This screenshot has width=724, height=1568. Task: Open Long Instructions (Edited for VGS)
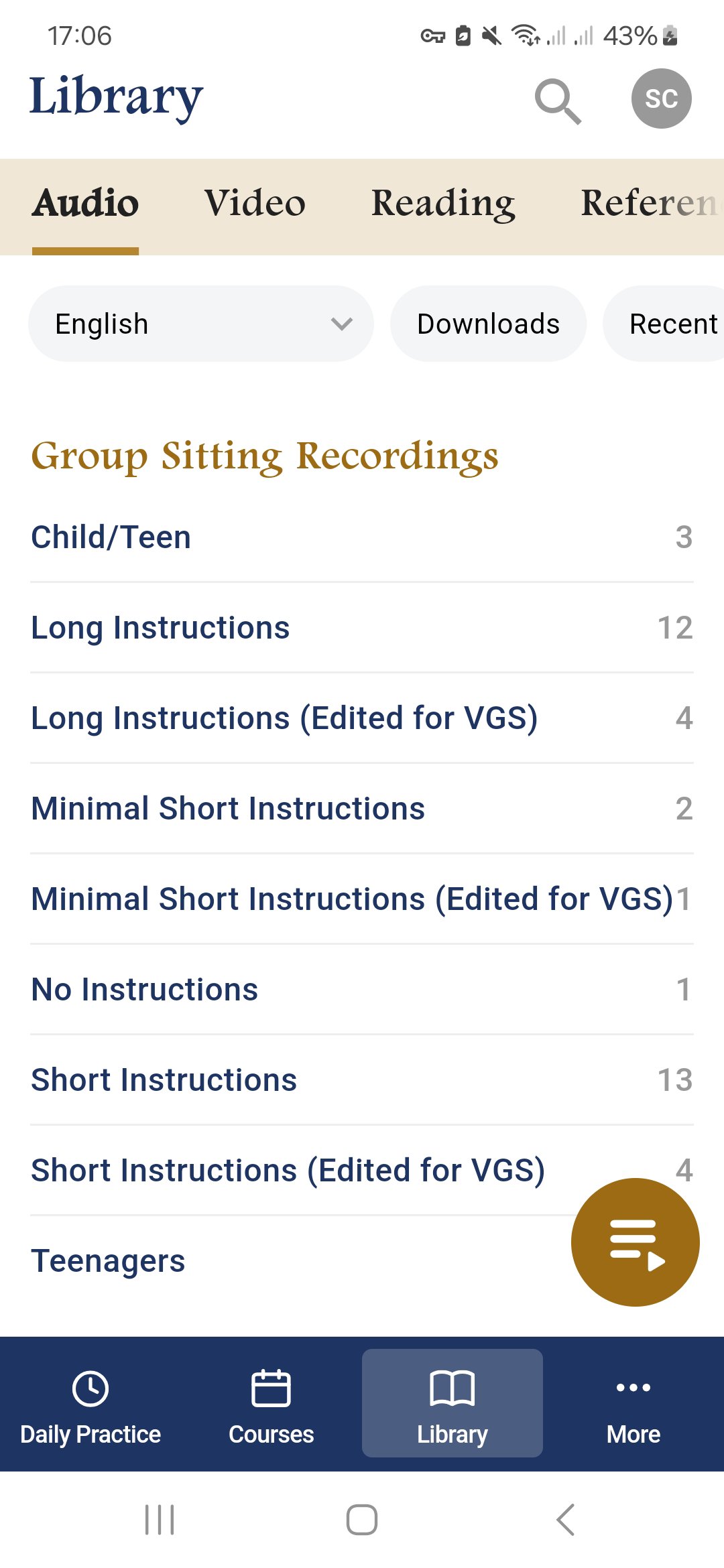[x=362, y=718]
